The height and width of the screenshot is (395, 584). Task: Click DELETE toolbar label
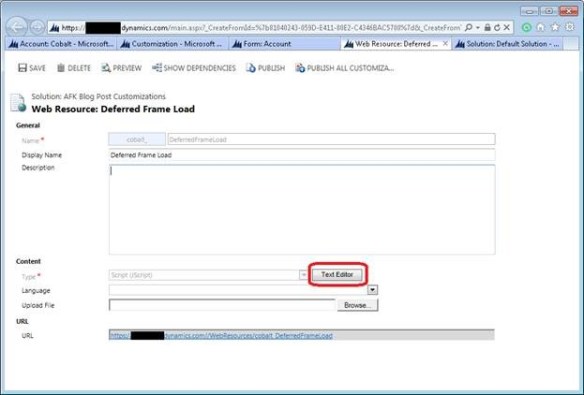79,68
